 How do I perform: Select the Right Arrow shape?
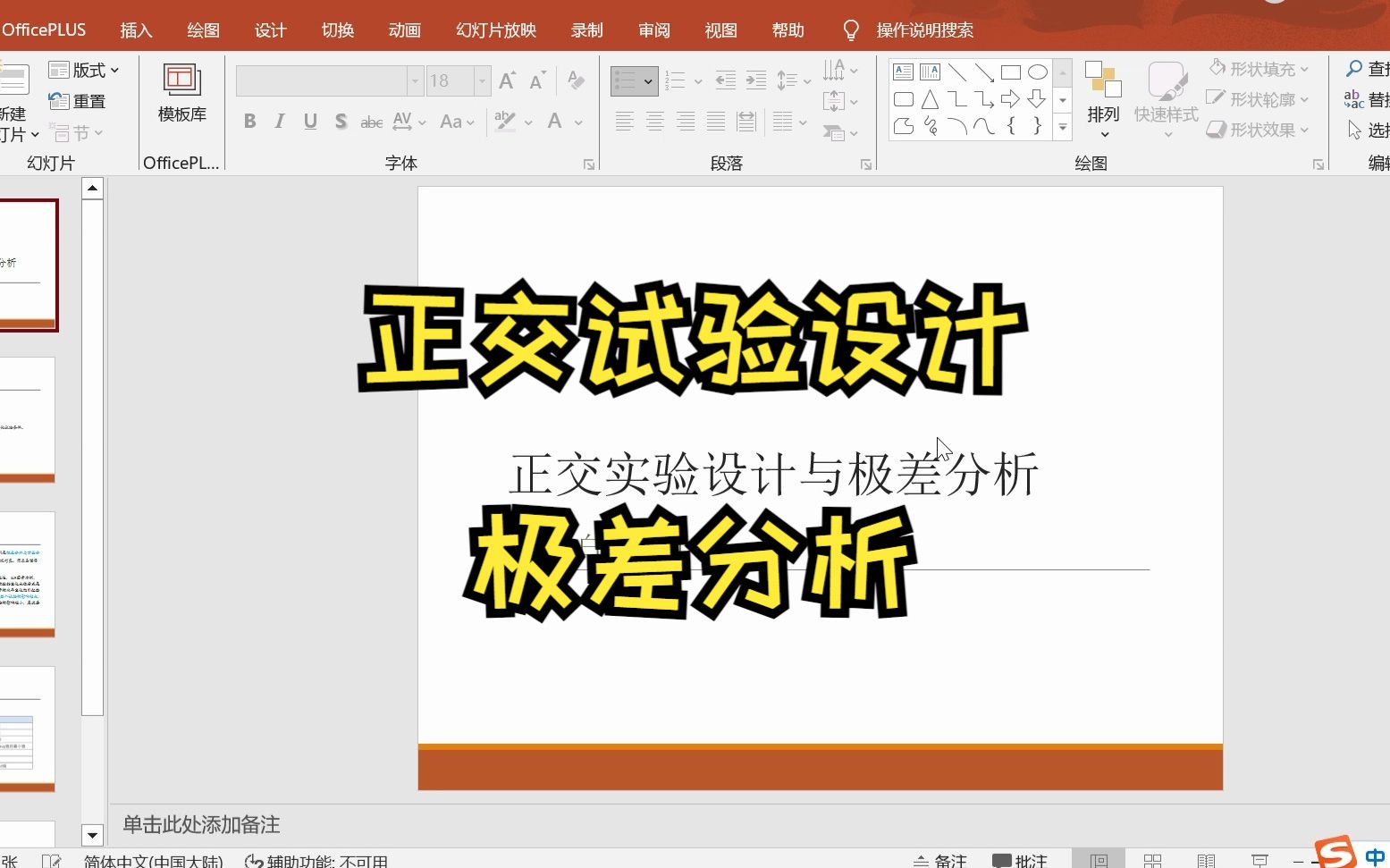point(1011,99)
